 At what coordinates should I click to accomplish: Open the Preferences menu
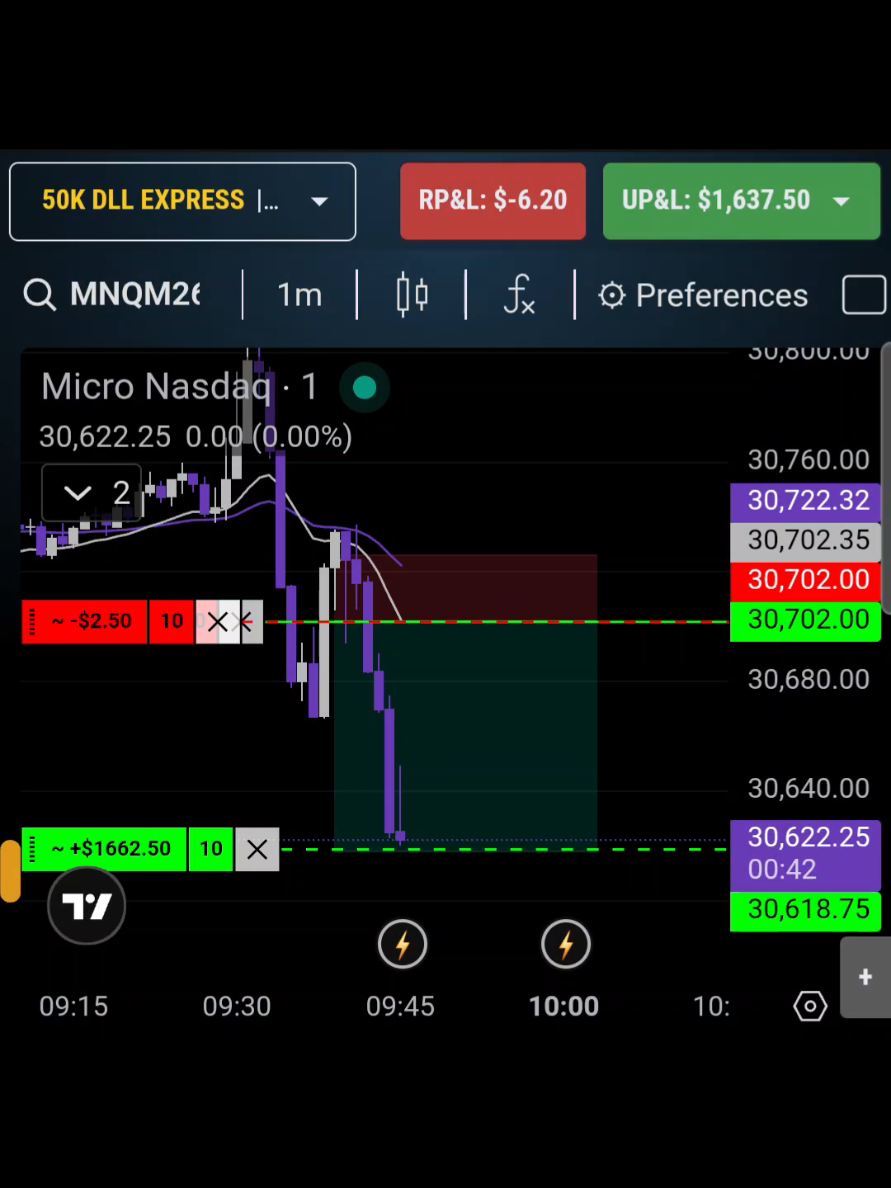[x=703, y=295]
